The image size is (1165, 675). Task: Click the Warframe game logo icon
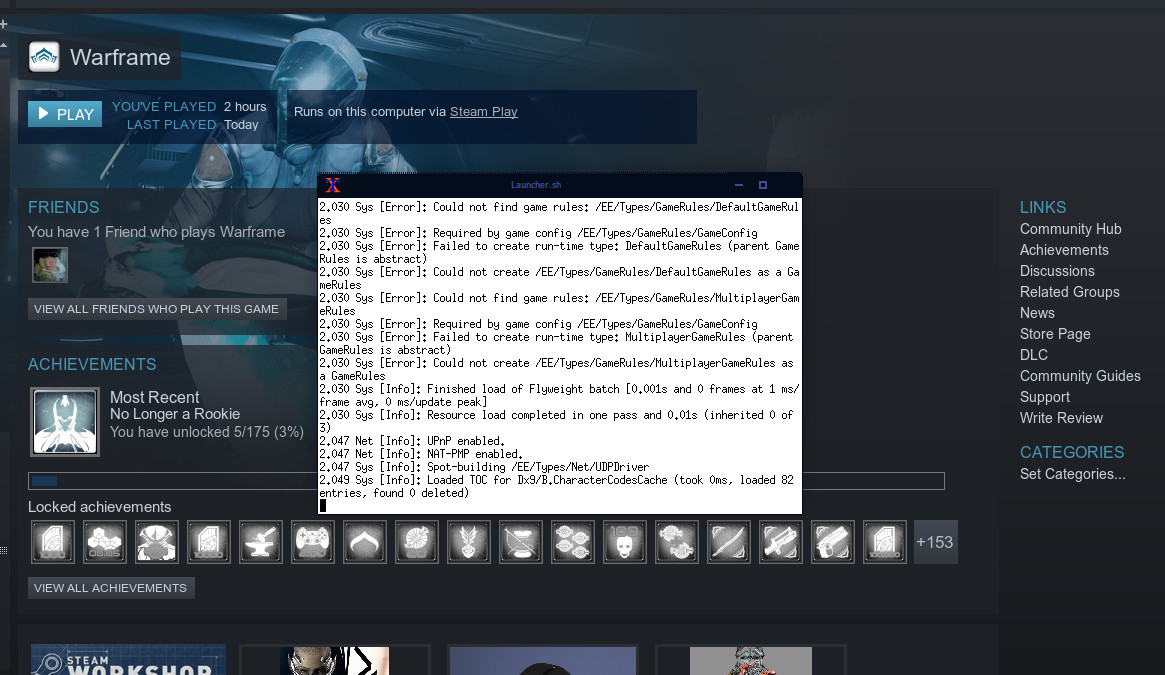click(x=44, y=57)
